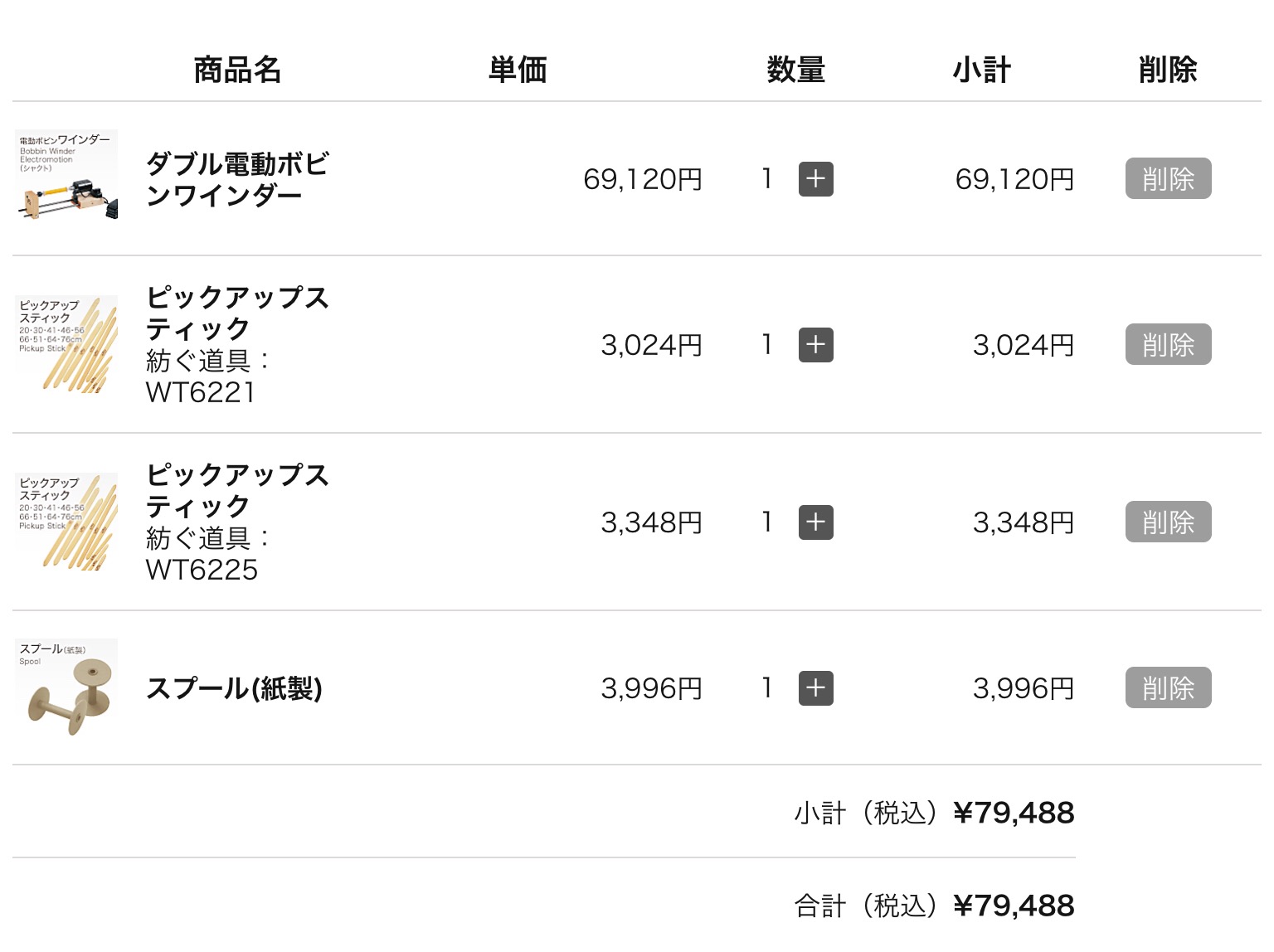1274x952 pixels.
Task: Open ダブル電動ボビンワインダー product name link
Action: click(x=237, y=179)
